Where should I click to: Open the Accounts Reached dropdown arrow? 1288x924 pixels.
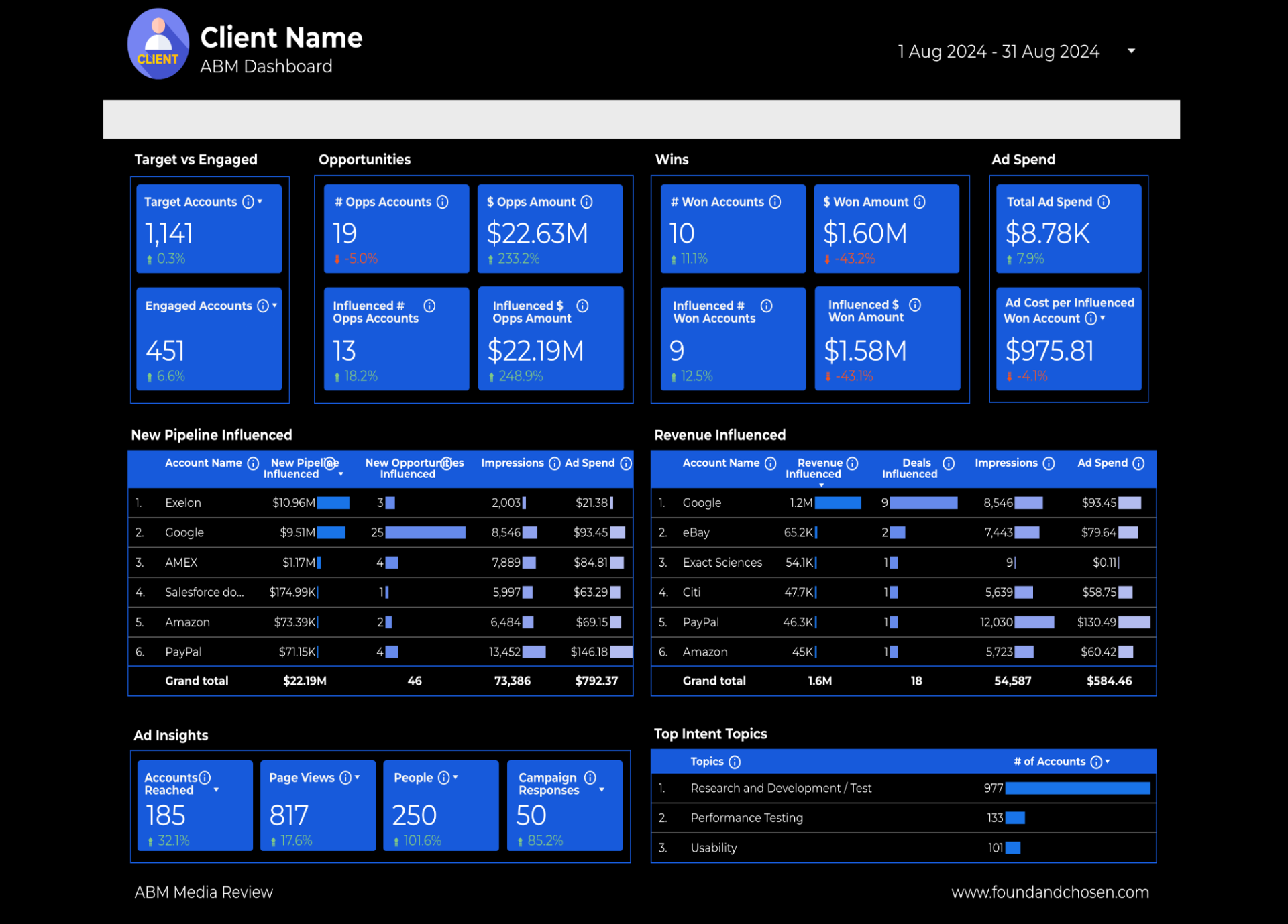tap(216, 790)
